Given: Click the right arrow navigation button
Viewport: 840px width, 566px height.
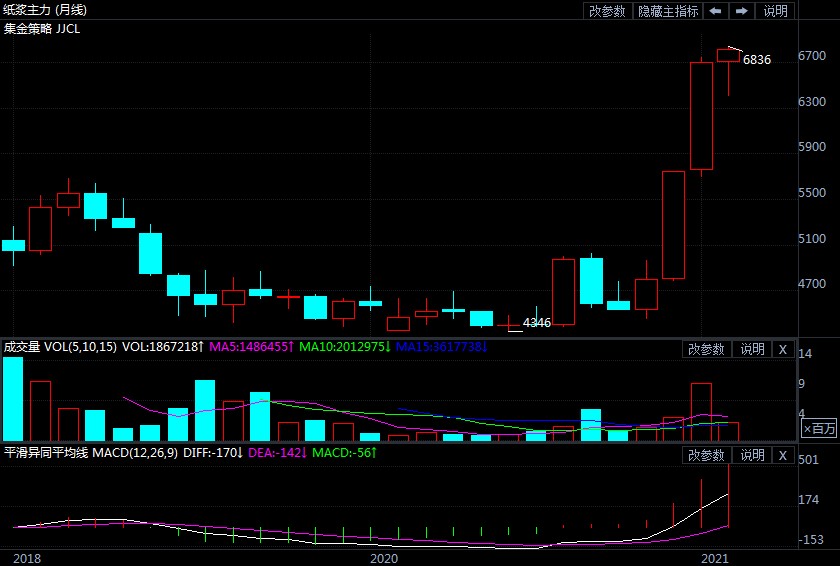Looking at the screenshot, I should (x=742, y=11).
